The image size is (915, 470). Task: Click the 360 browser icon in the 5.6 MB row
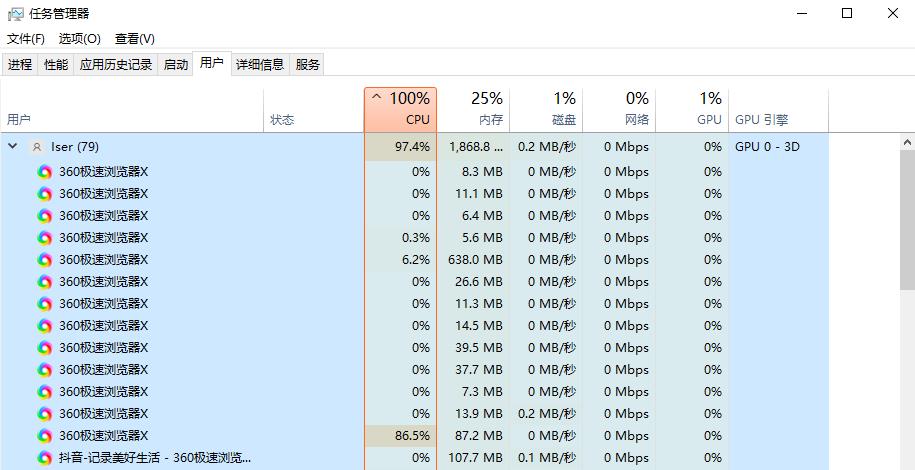44,238
